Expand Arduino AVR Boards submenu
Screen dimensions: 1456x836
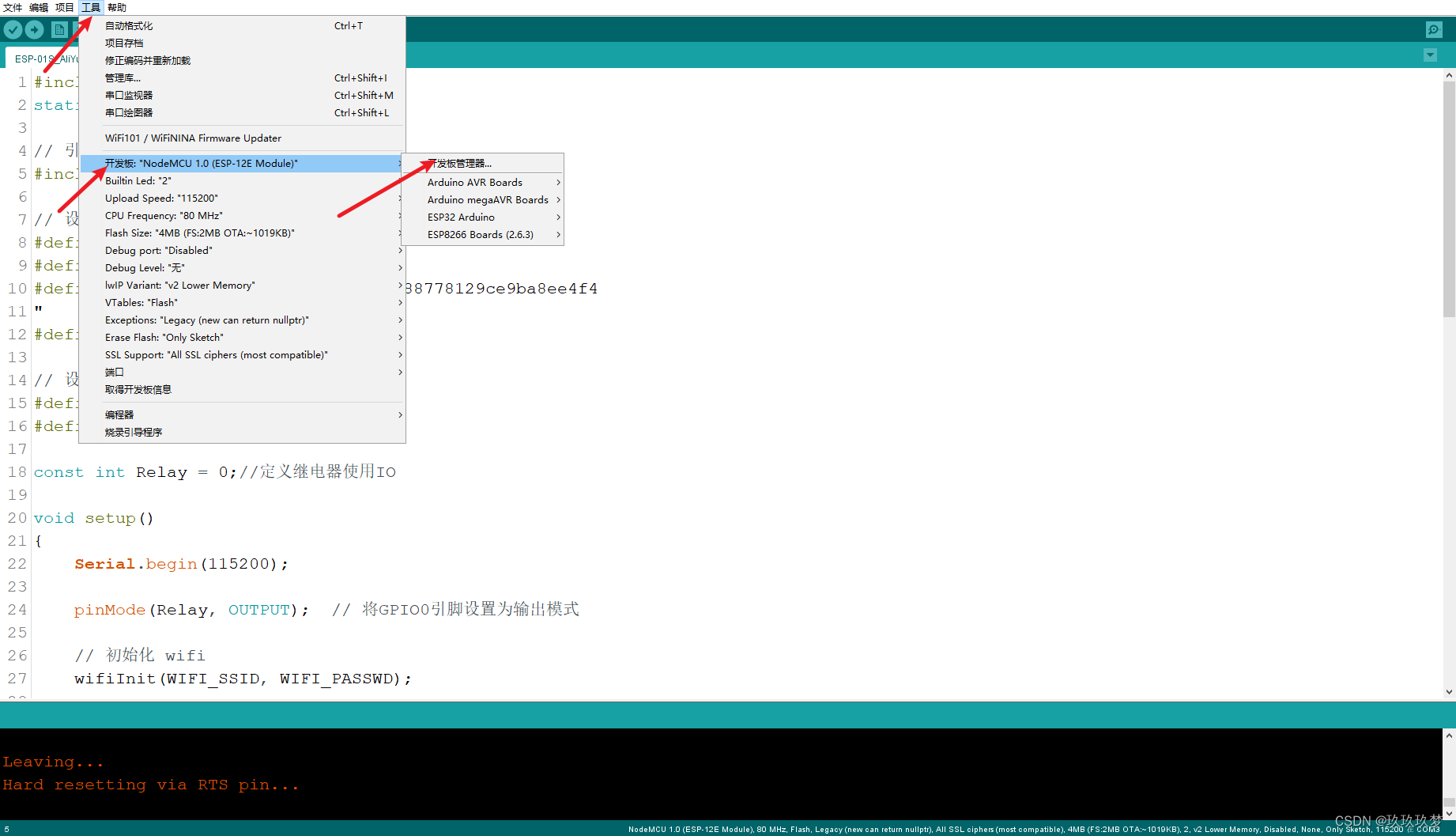point(483,183)
